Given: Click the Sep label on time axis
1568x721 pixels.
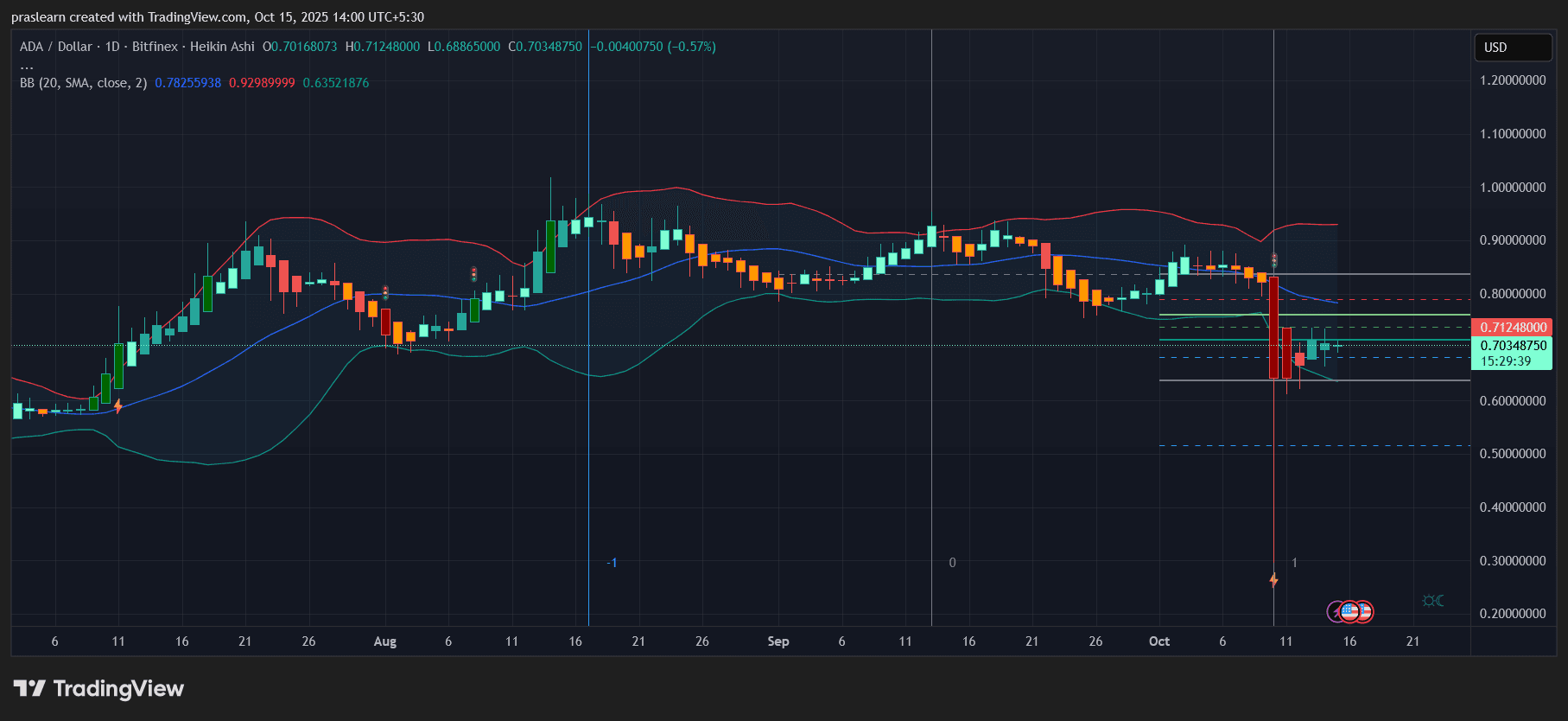Looking at the screenshot, I should [x=778, y=641].
